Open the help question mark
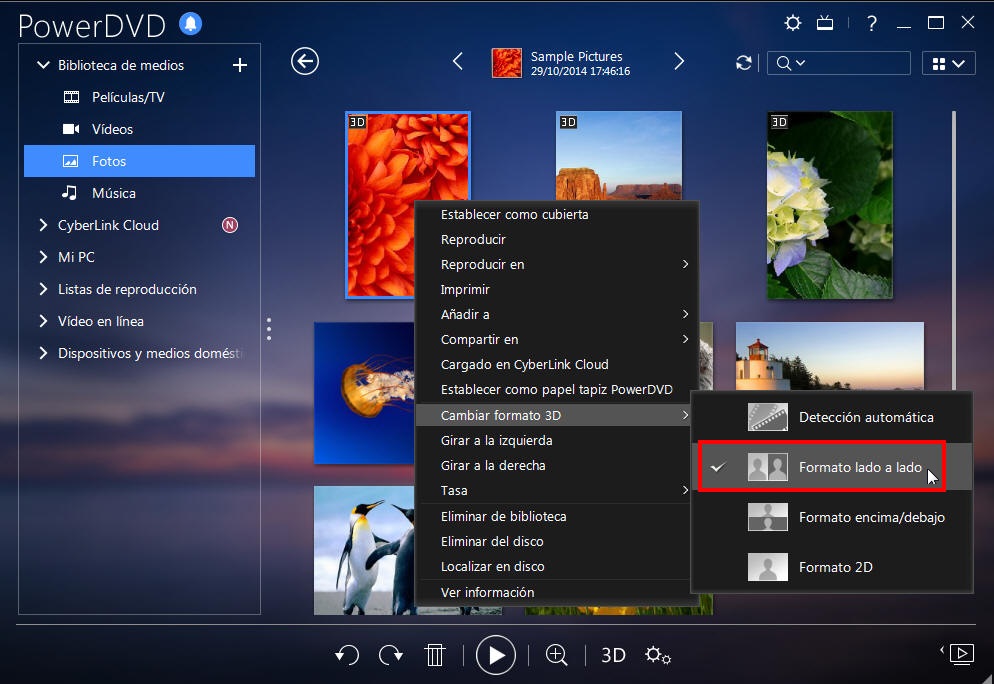 872,23
